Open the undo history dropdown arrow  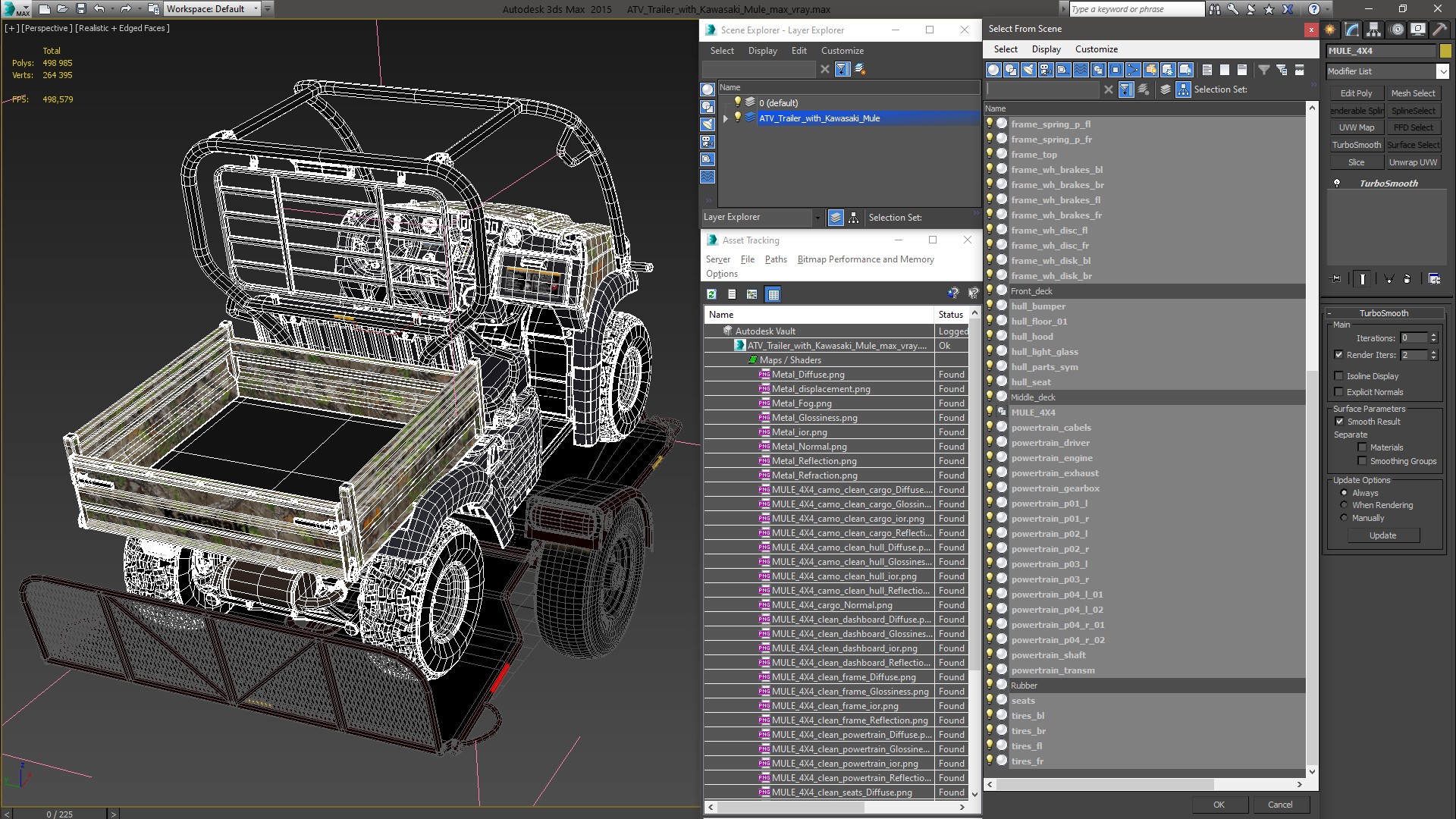coord(111,9)
